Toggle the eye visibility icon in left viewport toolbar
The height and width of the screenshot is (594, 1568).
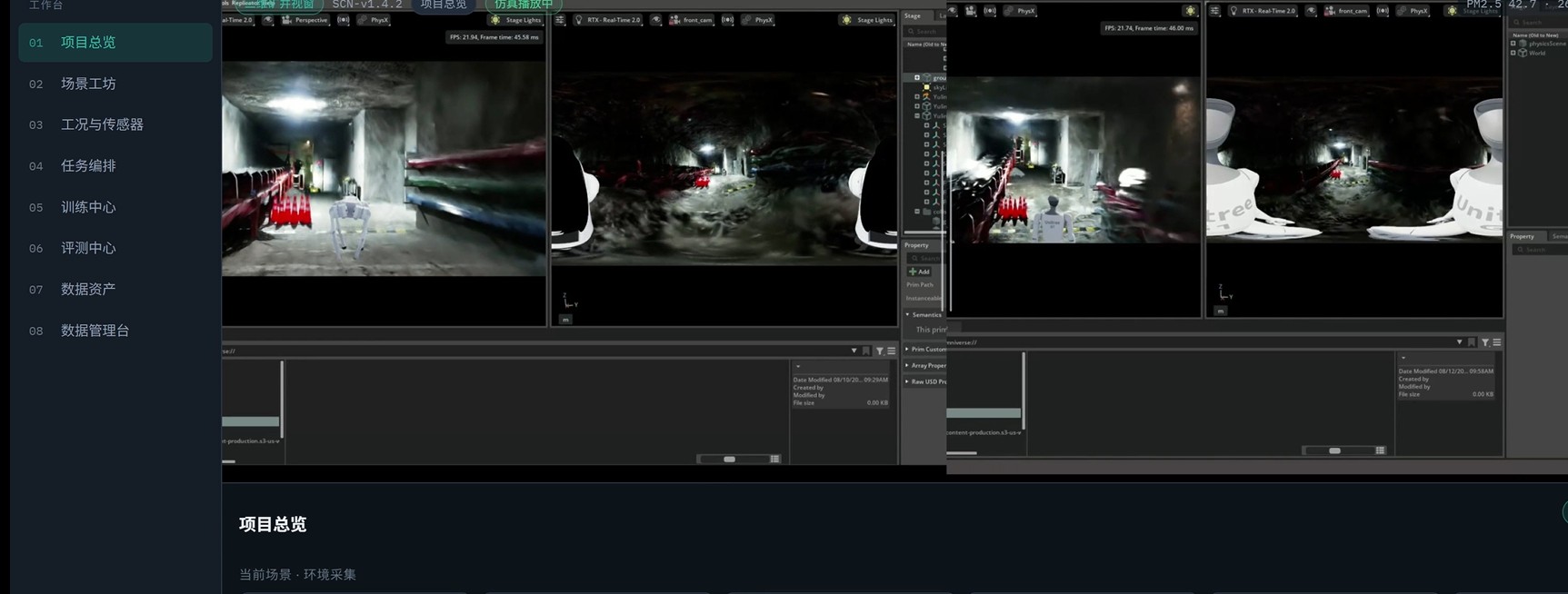267,20
